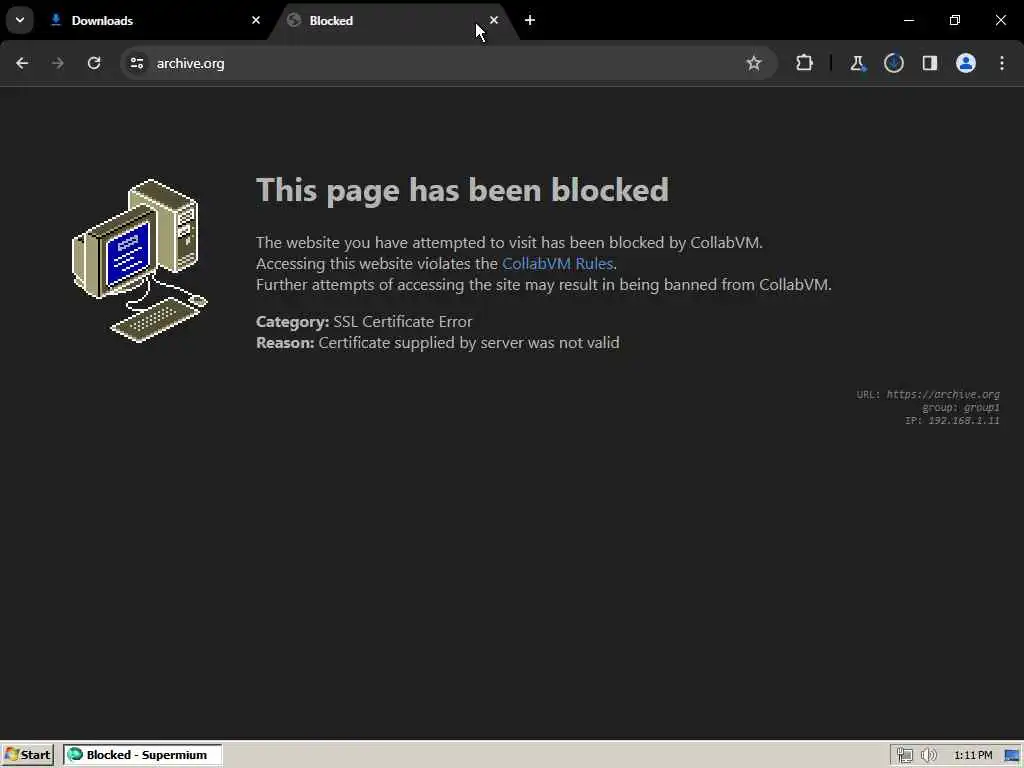Image resolution: width=1024 pixels, height=768 pixels.
Task: Click the 'group: group1' text
Action: click(x=960, y=408)
